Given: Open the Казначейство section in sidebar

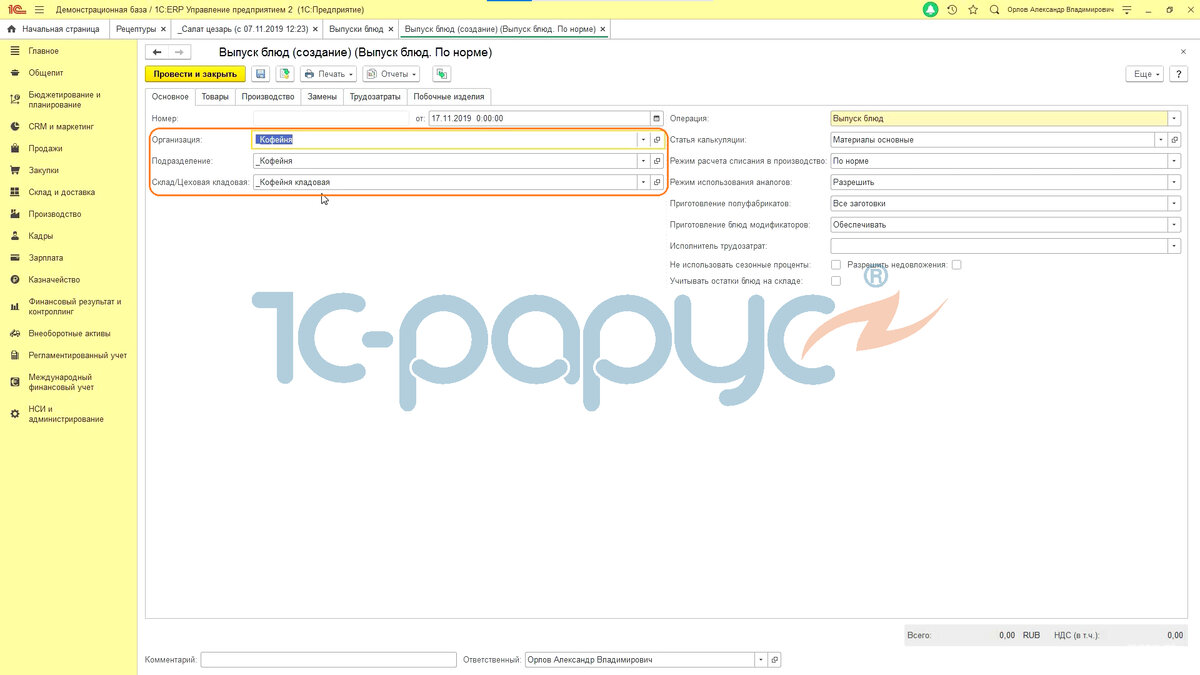Looking at the screenshot, I should click(54, 280).
